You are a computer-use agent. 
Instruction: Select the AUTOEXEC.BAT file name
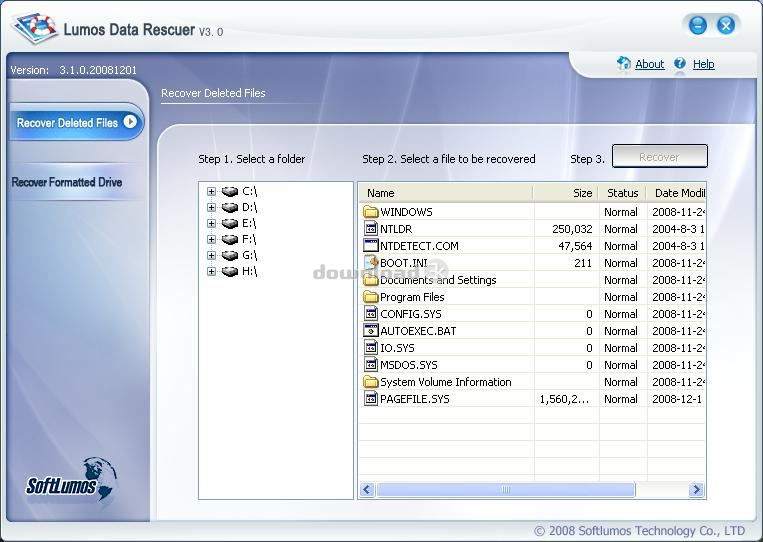418,331
